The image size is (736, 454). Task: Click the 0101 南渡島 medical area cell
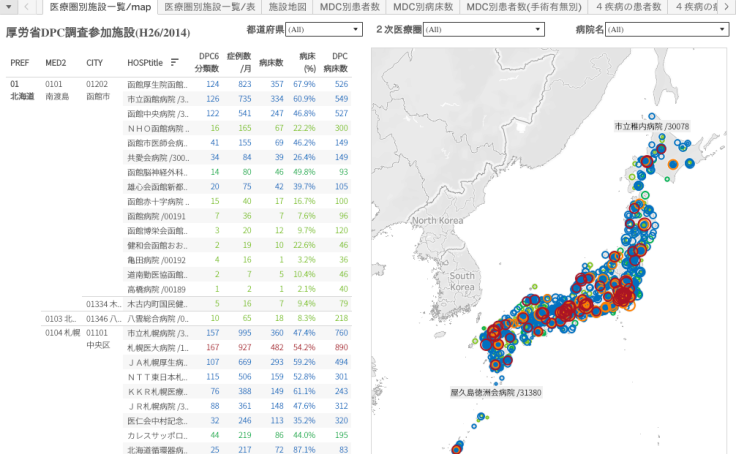[57, 91]
